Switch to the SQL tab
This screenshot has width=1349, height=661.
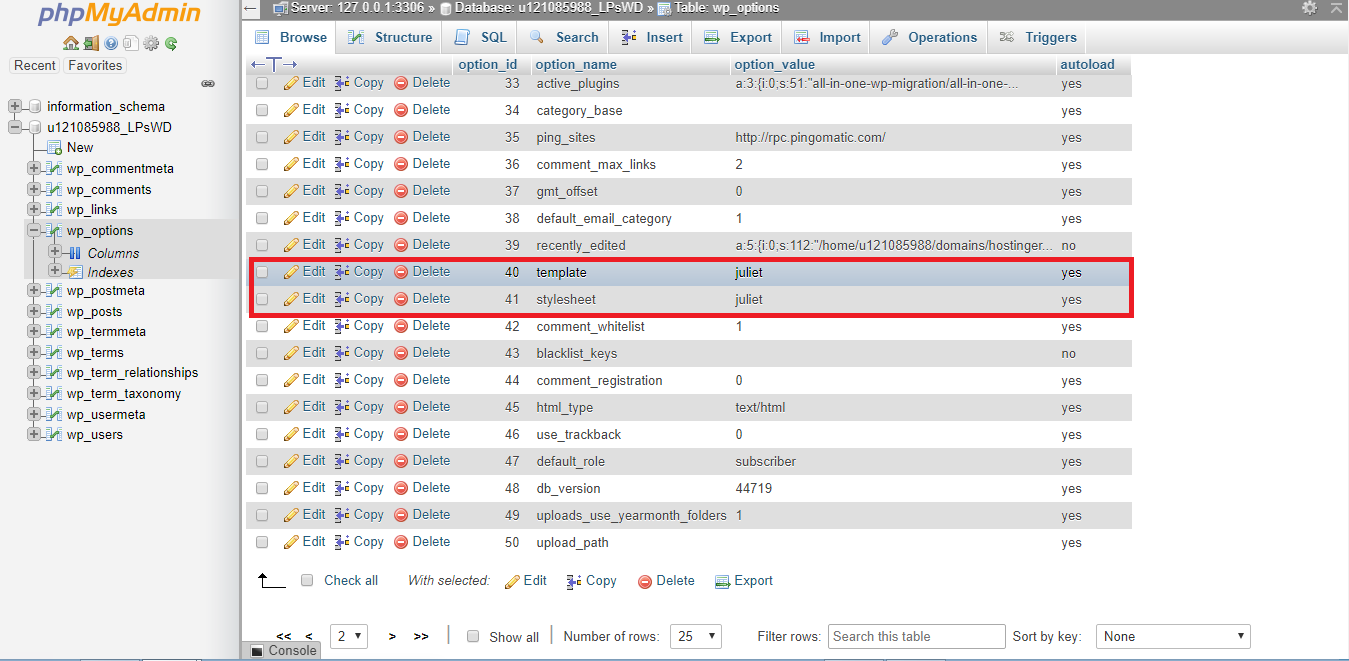(x=479, y=36)
